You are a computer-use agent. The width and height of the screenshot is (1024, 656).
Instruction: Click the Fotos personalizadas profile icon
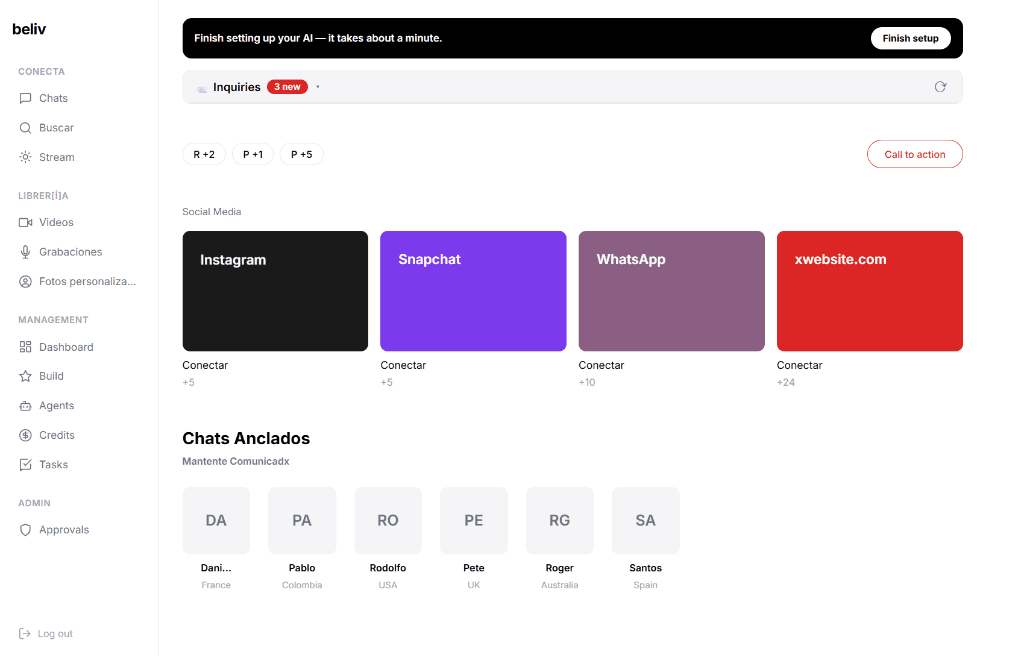point(25,282)
